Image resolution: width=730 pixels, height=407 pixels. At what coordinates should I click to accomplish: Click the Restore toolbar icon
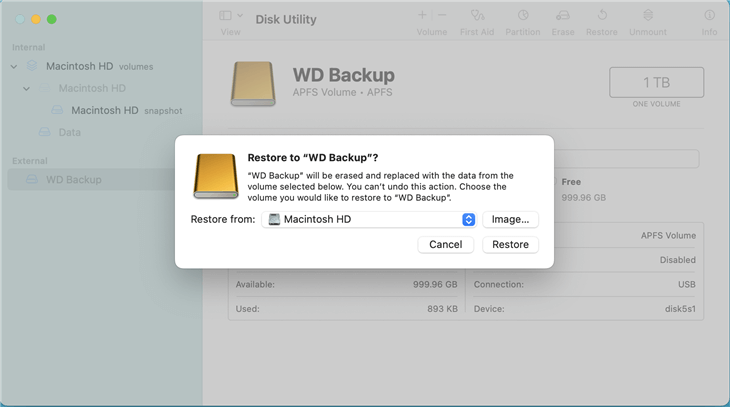coord(602,16)
